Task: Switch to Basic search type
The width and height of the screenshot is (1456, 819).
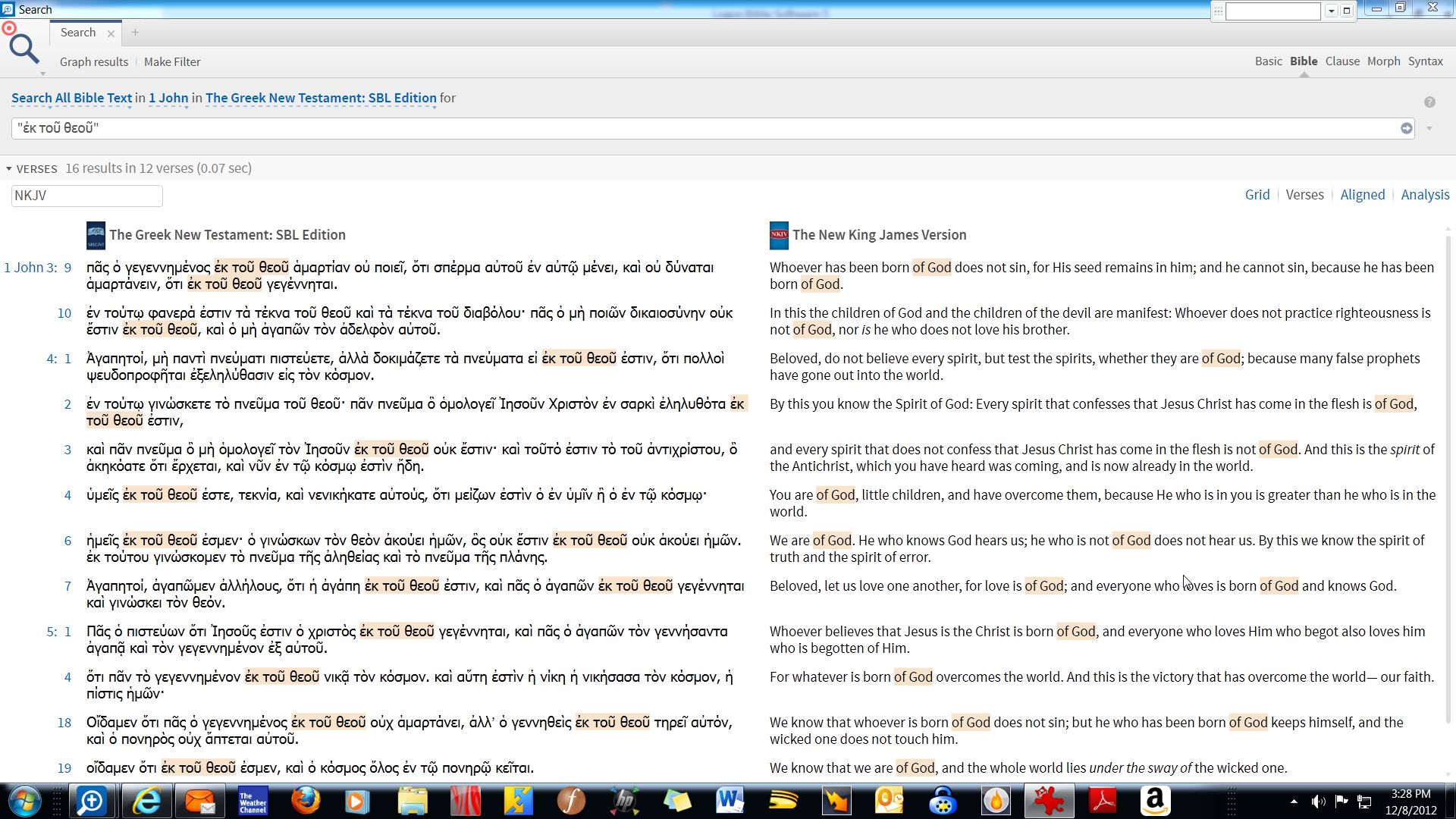Action: 1268,61
